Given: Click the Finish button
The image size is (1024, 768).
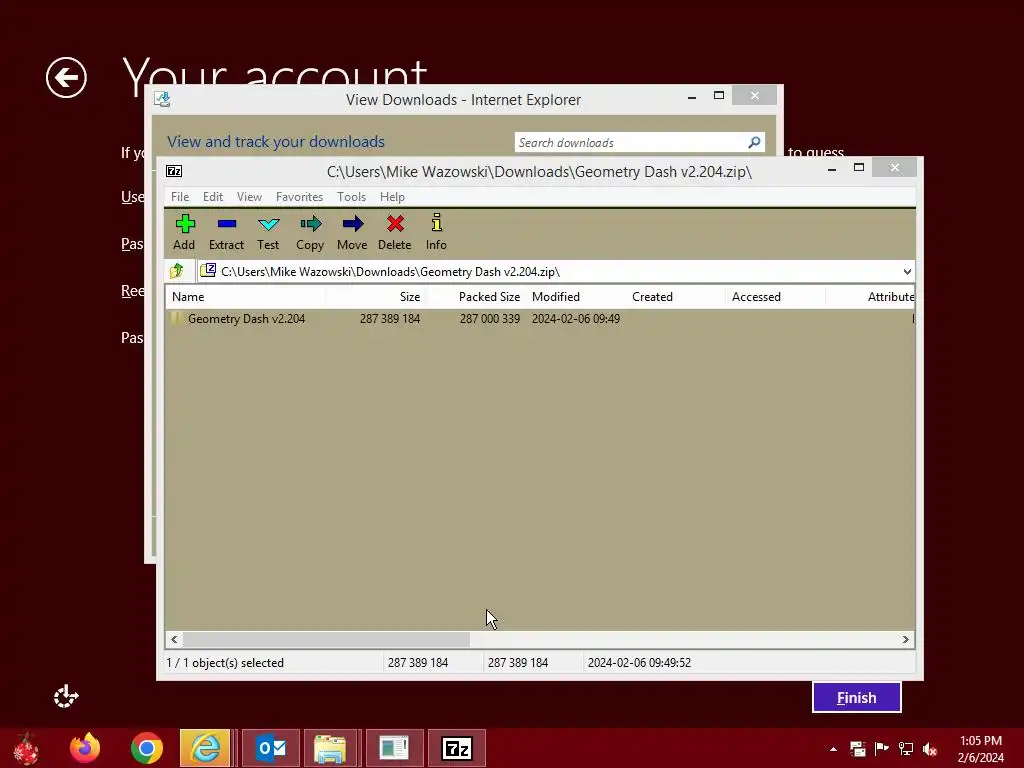Looking at the screenshot, I should point(857,697).
